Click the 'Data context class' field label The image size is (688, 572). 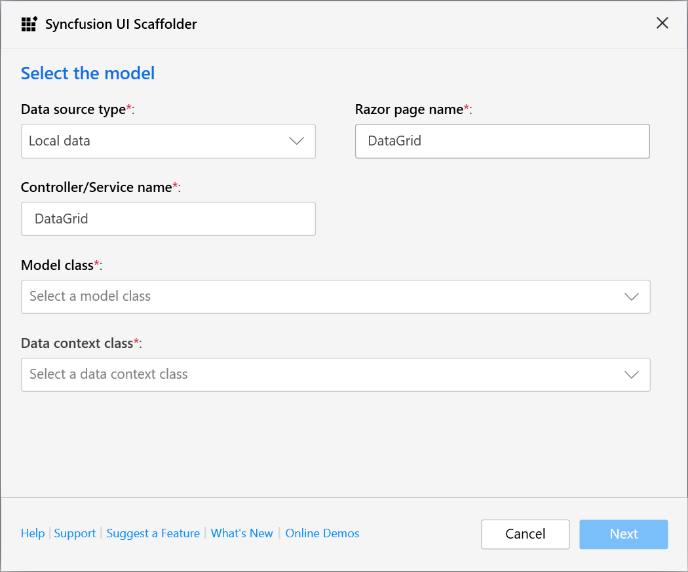coord(78,343)
